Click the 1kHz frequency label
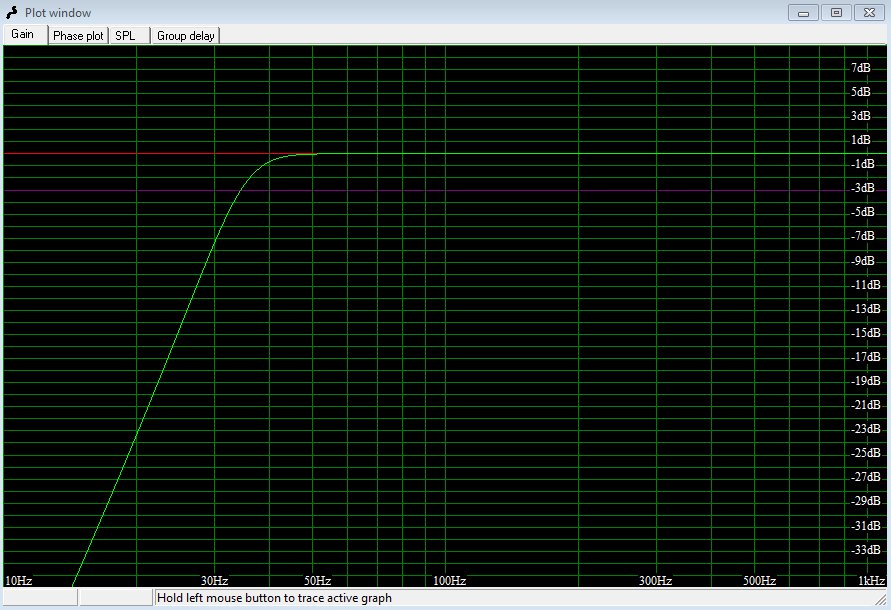Screen dimensions: 891x610 pos(871,580)
